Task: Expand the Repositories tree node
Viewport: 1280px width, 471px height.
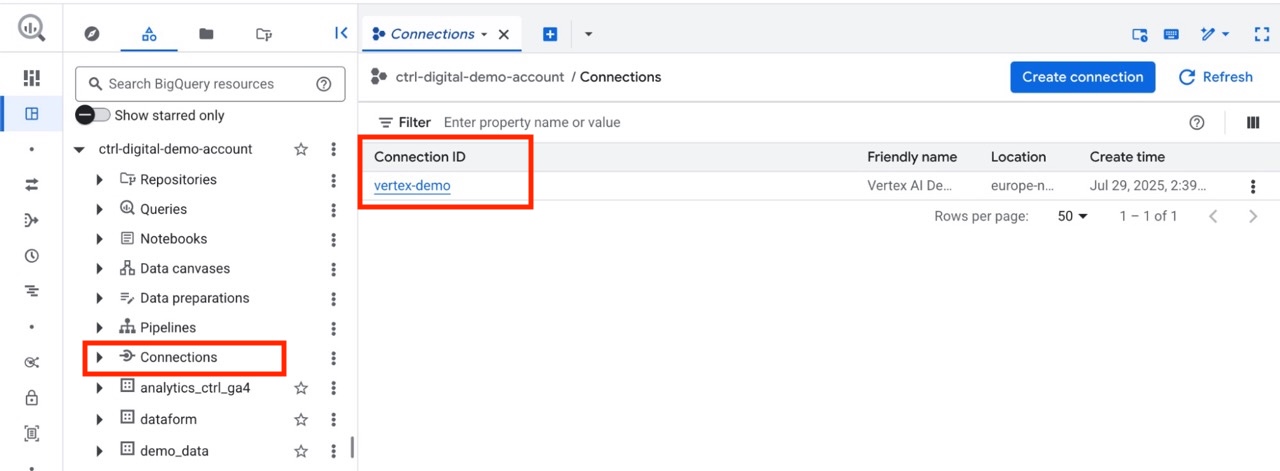Action: (99, 180)
